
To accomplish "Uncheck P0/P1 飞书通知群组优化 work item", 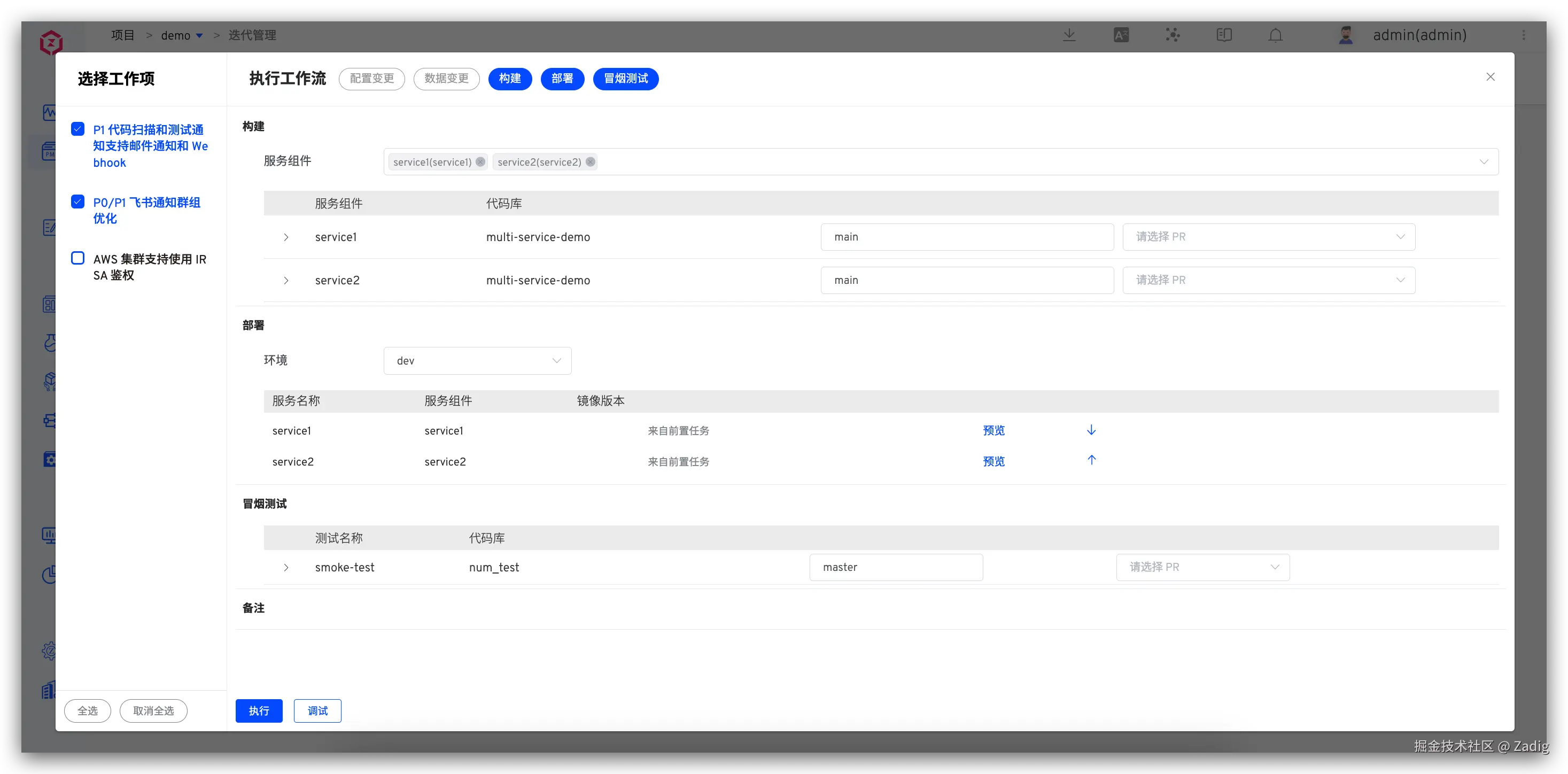I will point(78,202).
